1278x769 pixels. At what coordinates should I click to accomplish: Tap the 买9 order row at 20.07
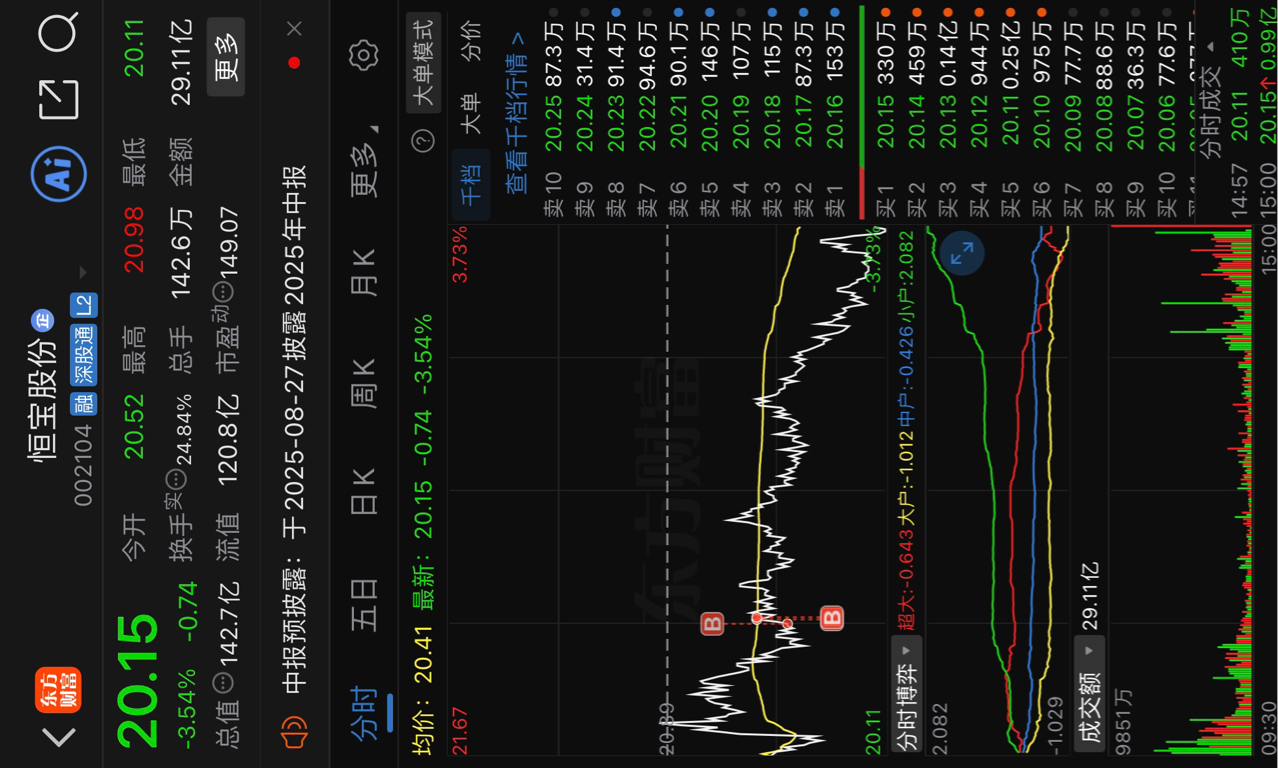[x=1136, y=113]
